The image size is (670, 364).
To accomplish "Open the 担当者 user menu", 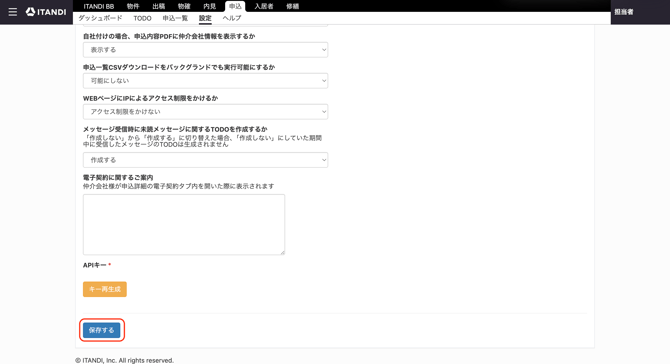I will click(624, 12).
